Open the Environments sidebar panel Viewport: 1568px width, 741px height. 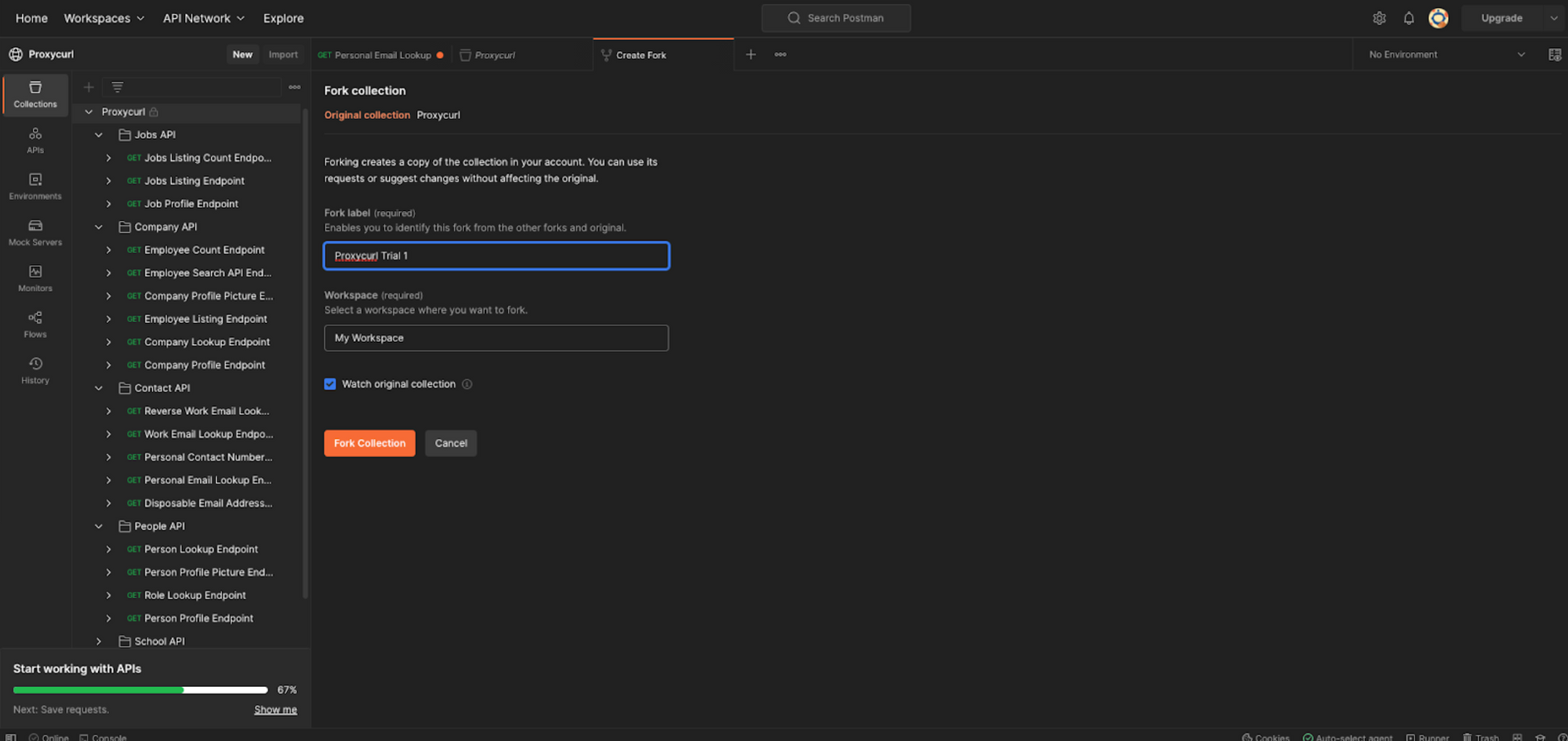coord(35,187)
